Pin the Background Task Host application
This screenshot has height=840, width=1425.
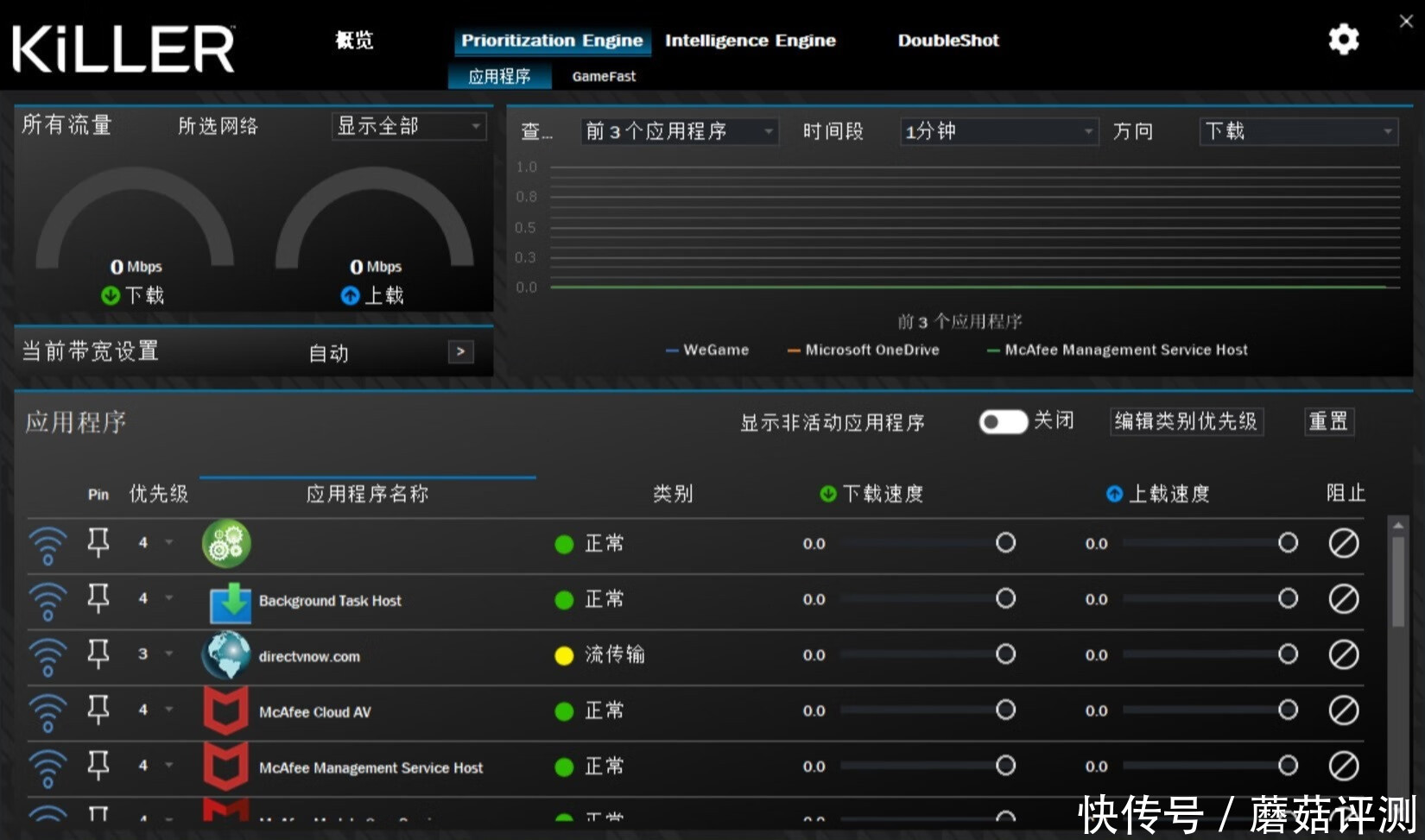98,597
